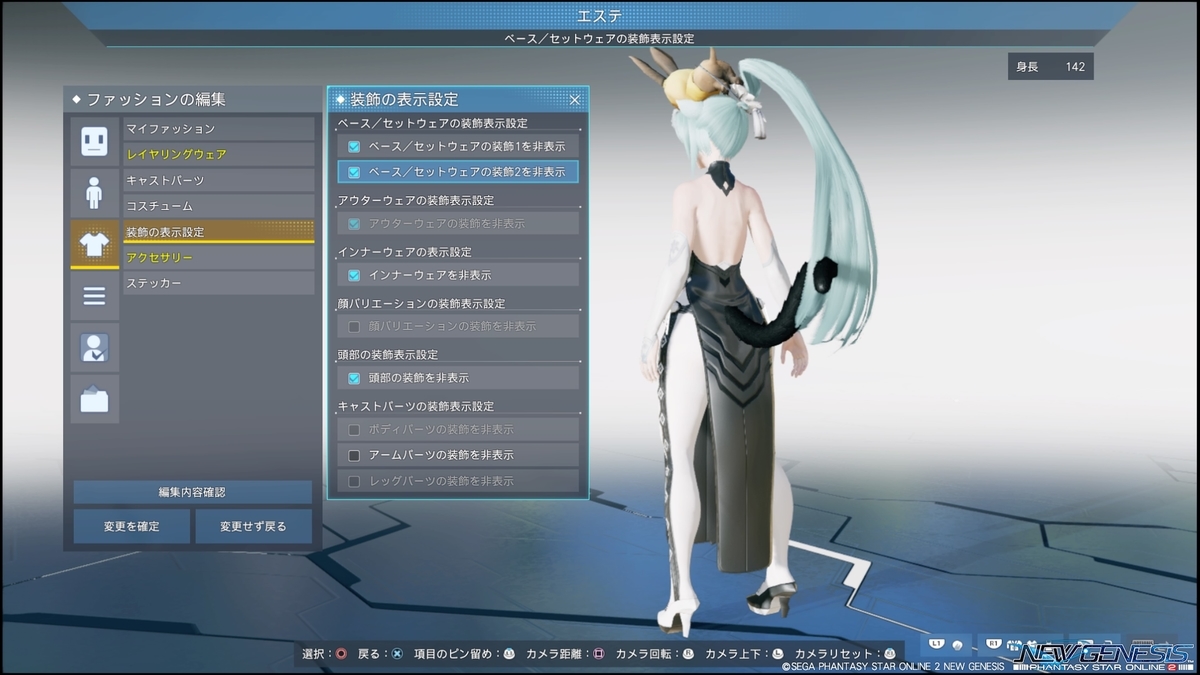Click 編集内容確認 button
The image size is (1200, 675).
[192, 492]
